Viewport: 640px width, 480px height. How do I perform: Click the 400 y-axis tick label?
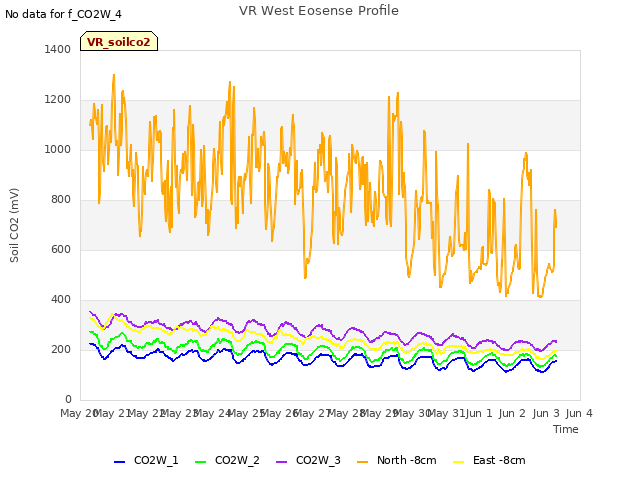[61, 300]
